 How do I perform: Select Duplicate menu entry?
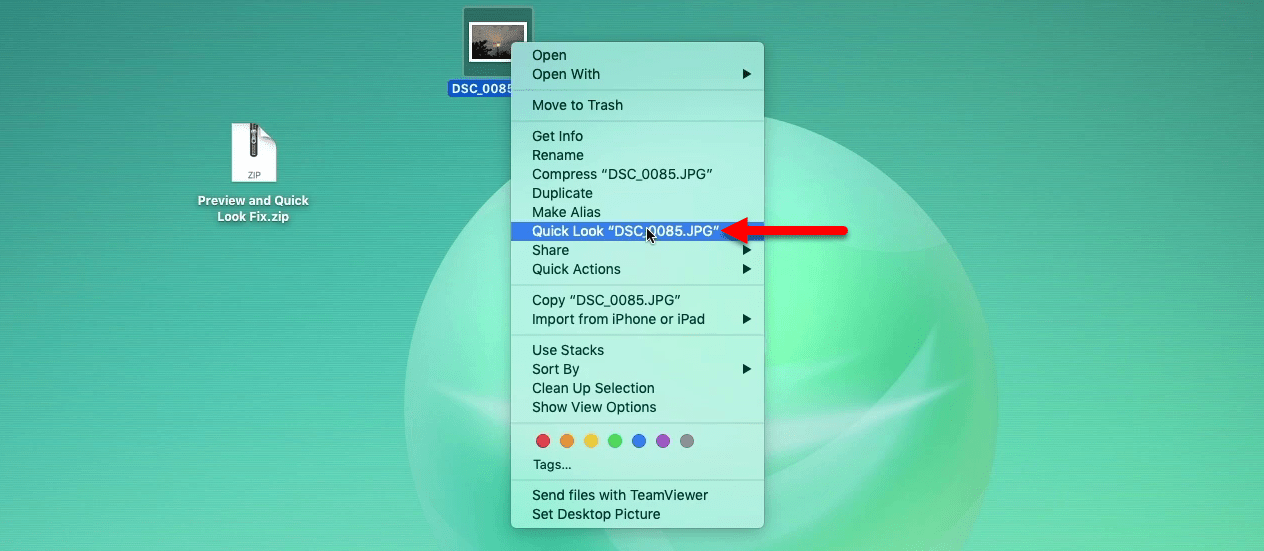point(637,193)
